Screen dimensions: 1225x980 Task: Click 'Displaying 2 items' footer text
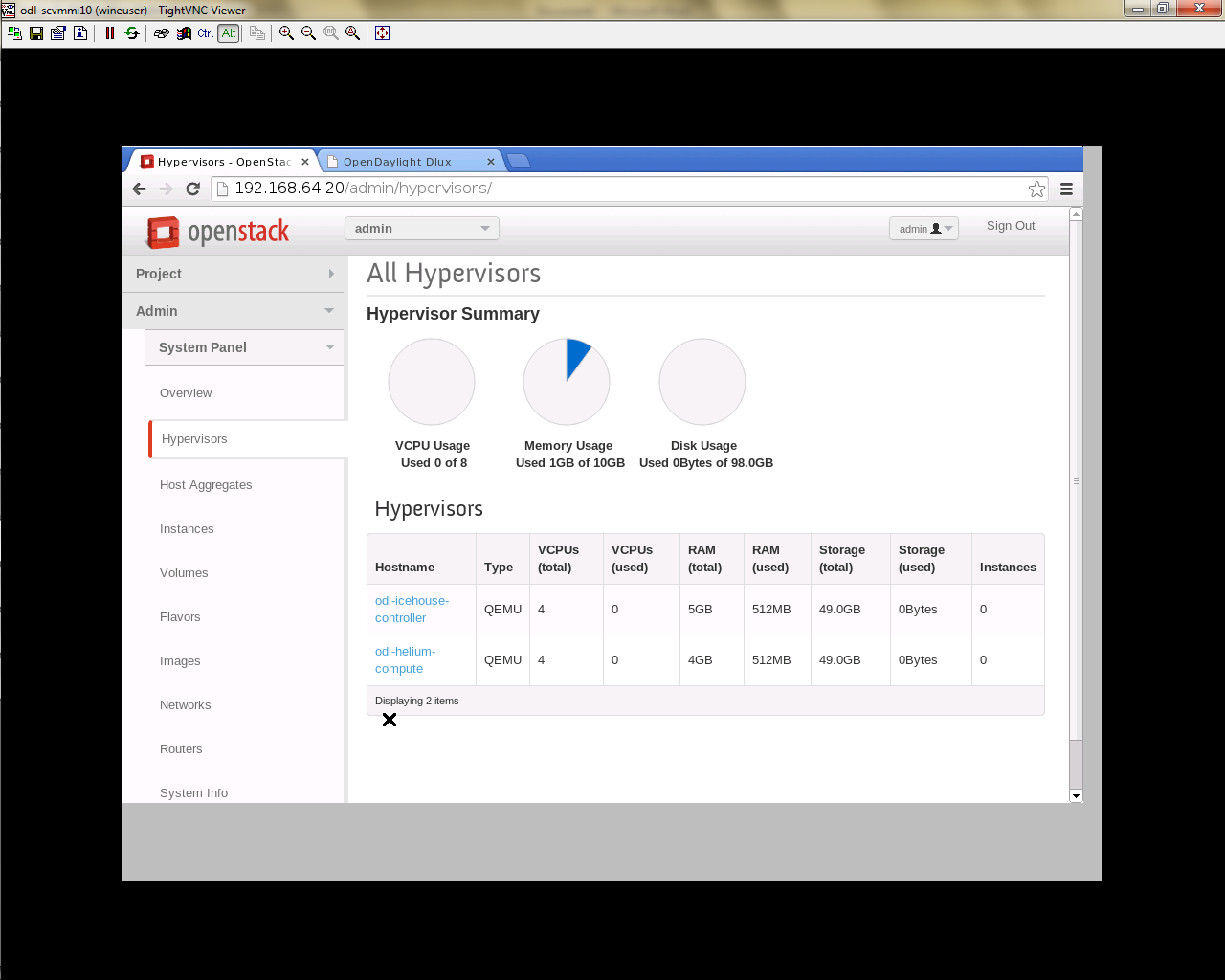coord(417,701)
